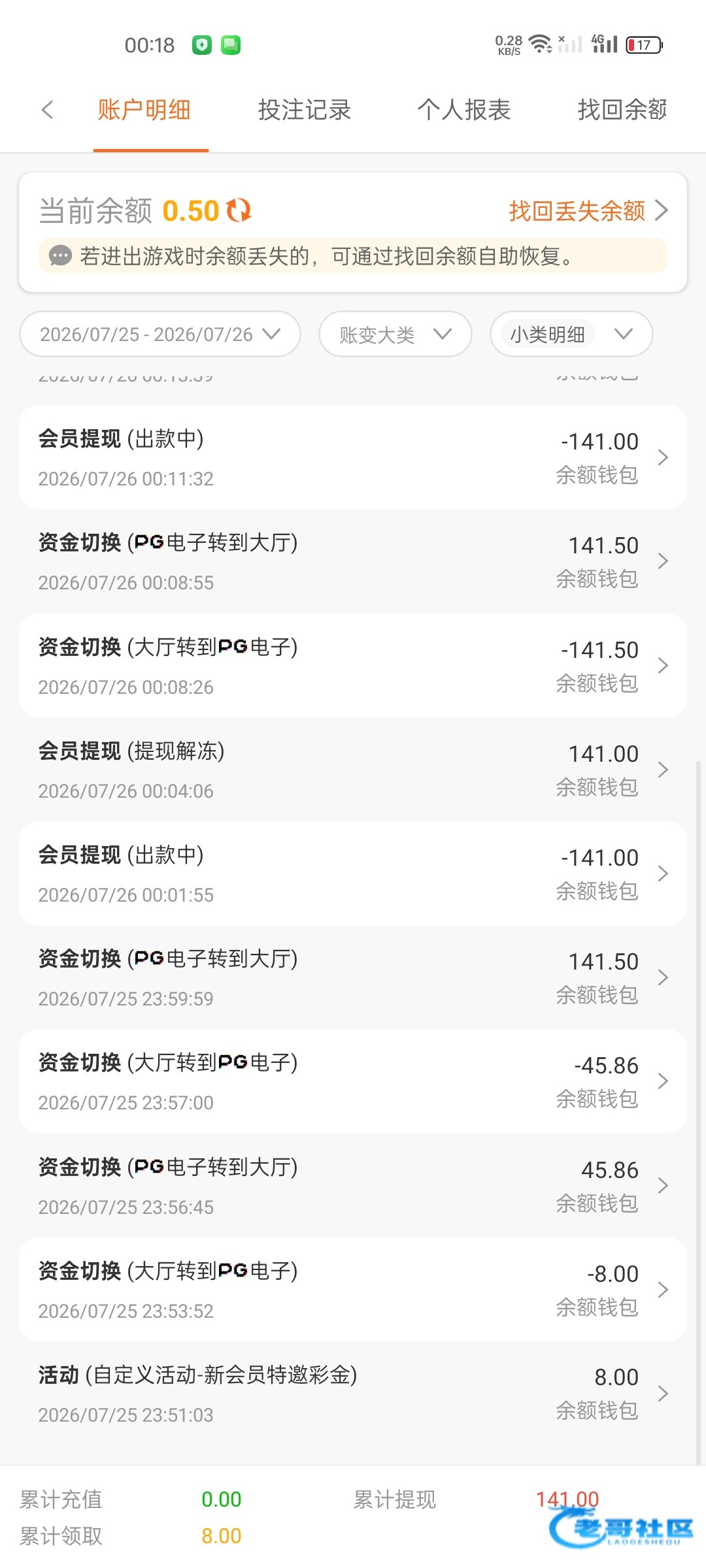Open the 新会员特邀彩金 8.00 entry arrow

point(663,1394)
